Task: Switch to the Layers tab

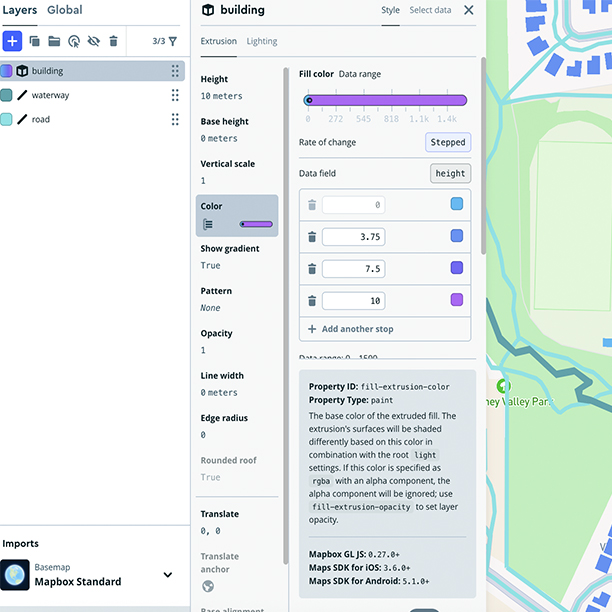Action: pyautogui.click(x=20, y=10)
